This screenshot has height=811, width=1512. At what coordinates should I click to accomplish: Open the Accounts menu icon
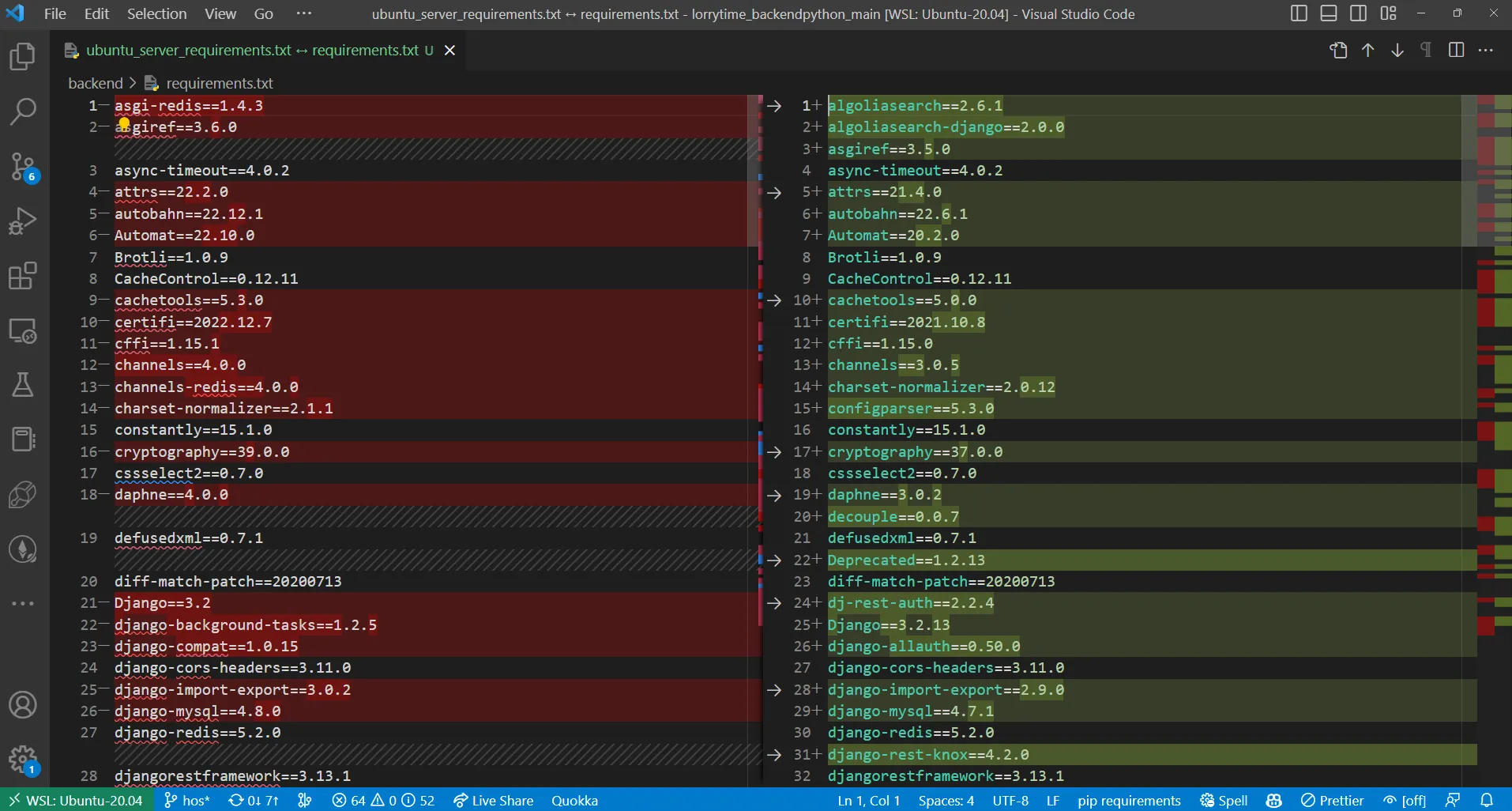[x=23, y=704]
